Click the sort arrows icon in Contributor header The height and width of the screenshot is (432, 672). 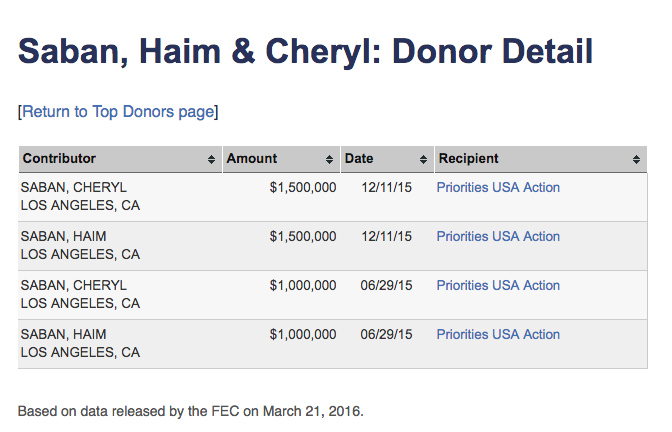click(211, 159)
